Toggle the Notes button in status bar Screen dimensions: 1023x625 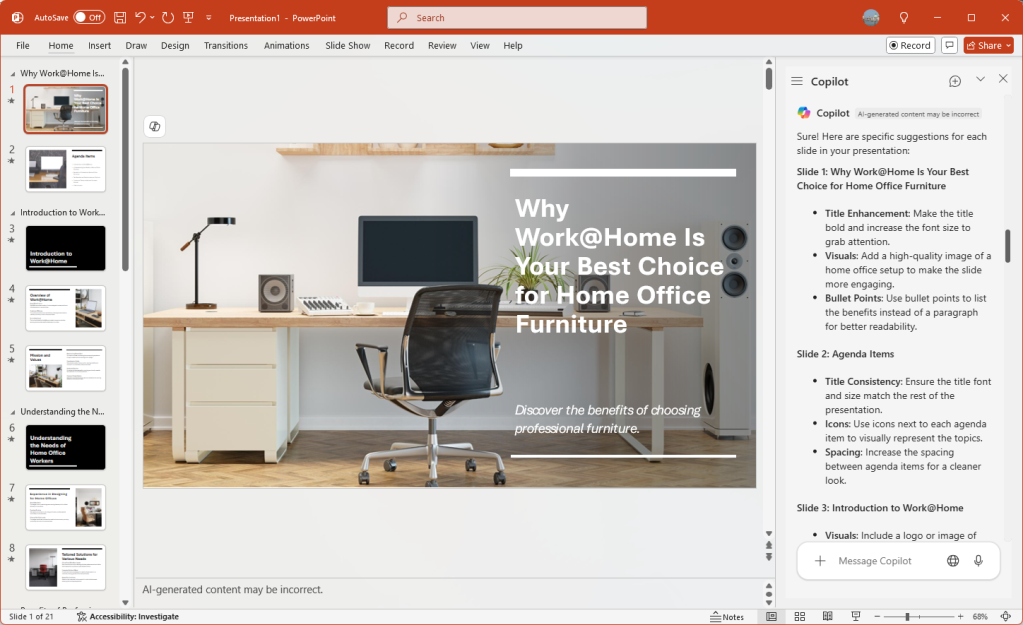click(727, 617)
